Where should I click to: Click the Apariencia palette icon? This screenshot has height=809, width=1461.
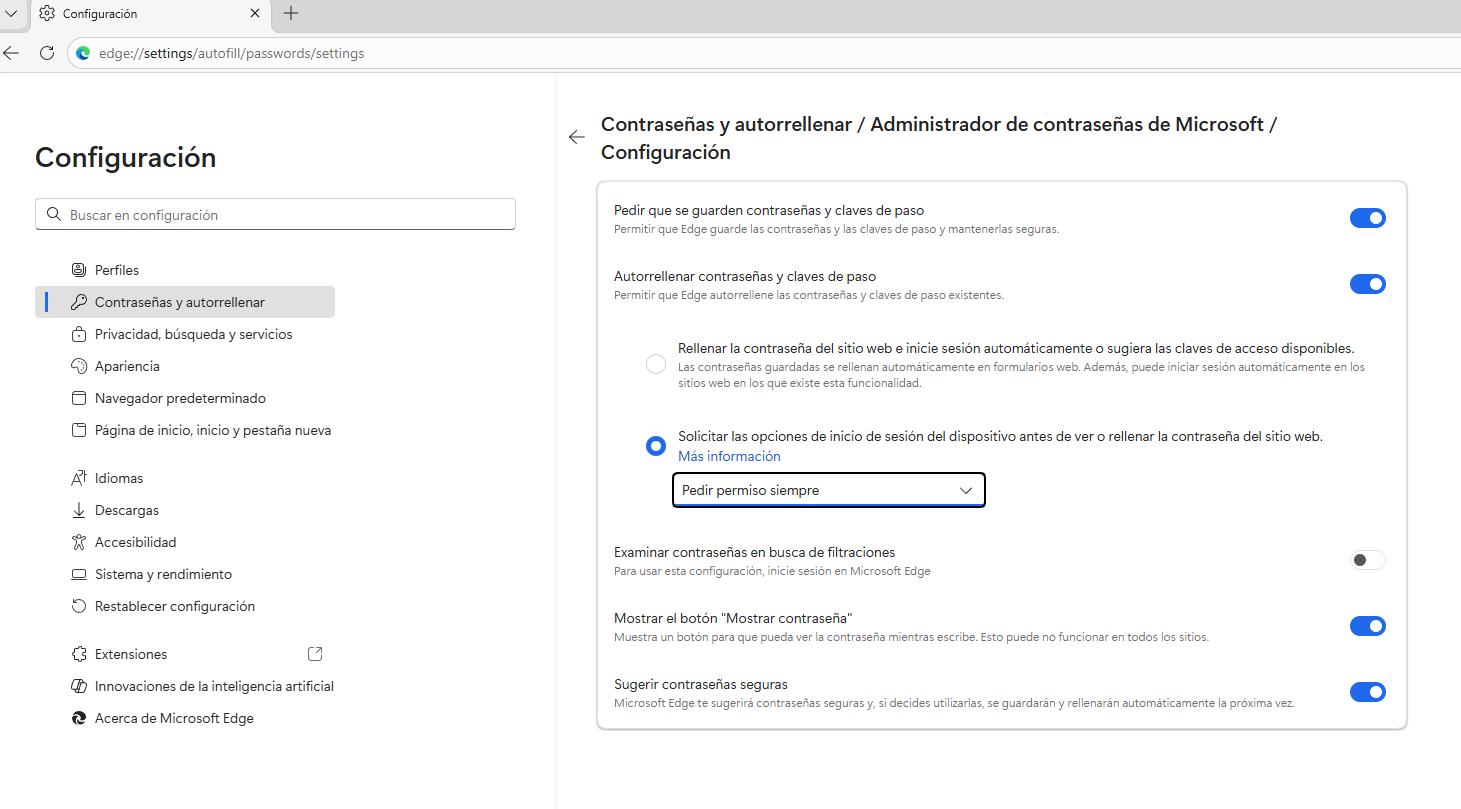click(x=79, y=366)
